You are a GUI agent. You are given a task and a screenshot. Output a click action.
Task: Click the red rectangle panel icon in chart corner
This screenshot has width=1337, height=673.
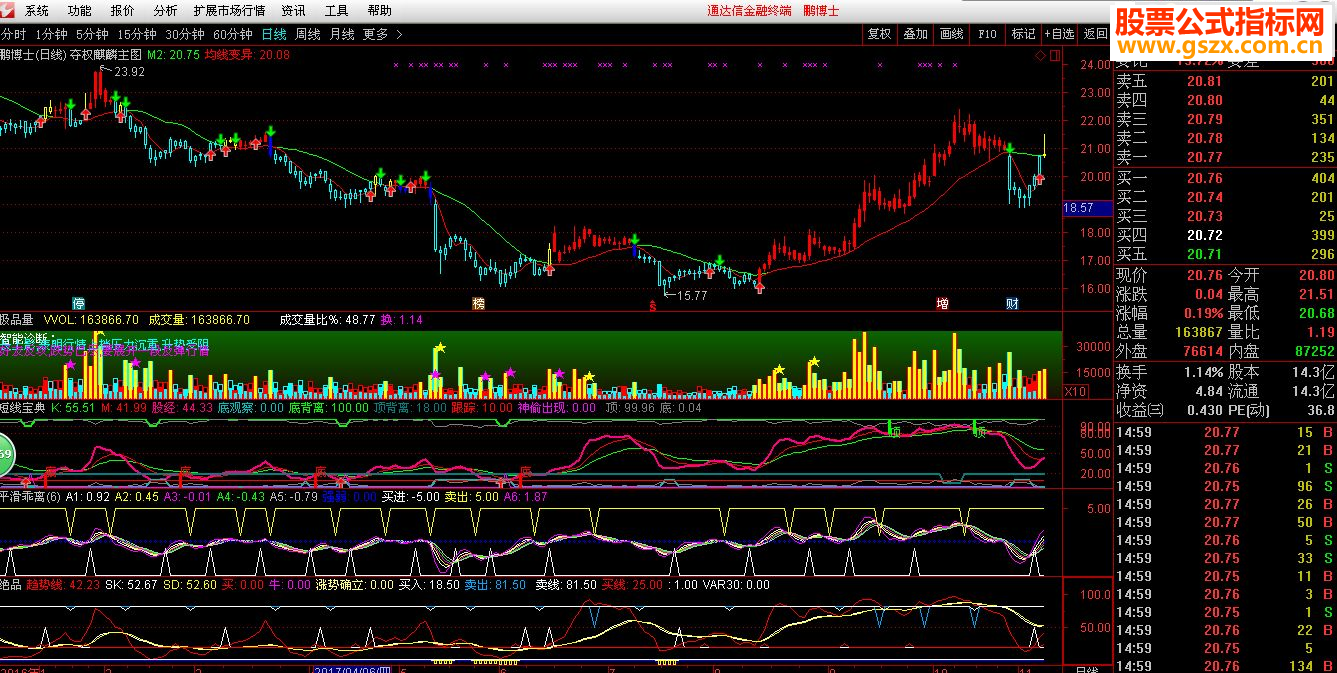[x=1055, y=56]
